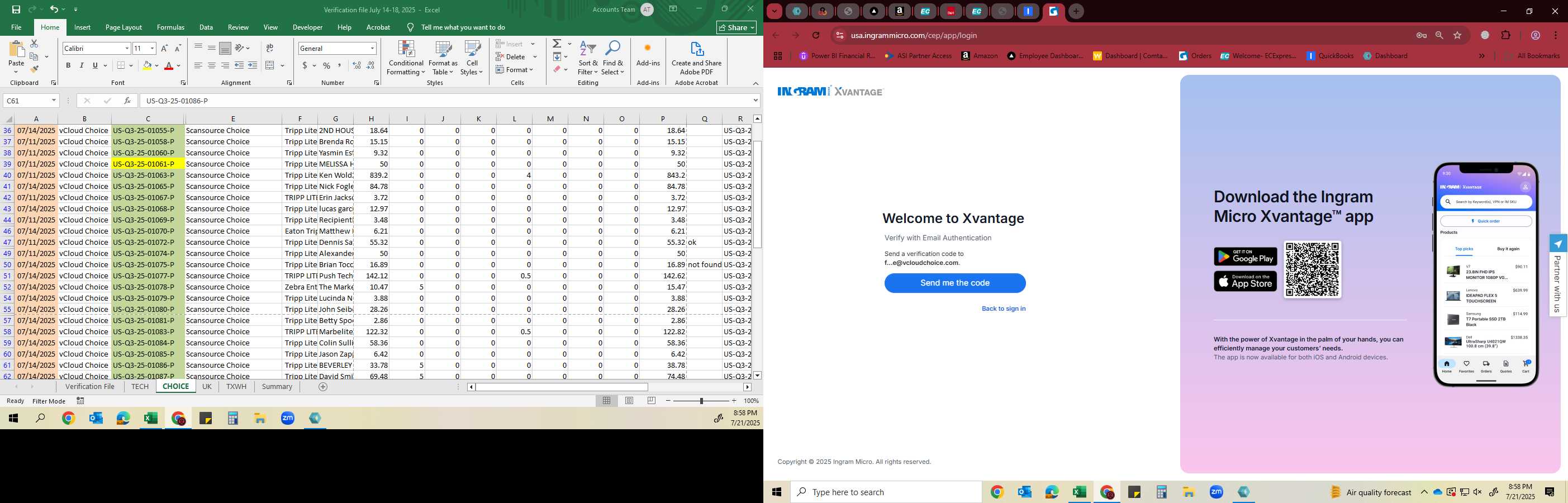Open the General number format dropdown
1568x503 pixels.
[372, 48]
